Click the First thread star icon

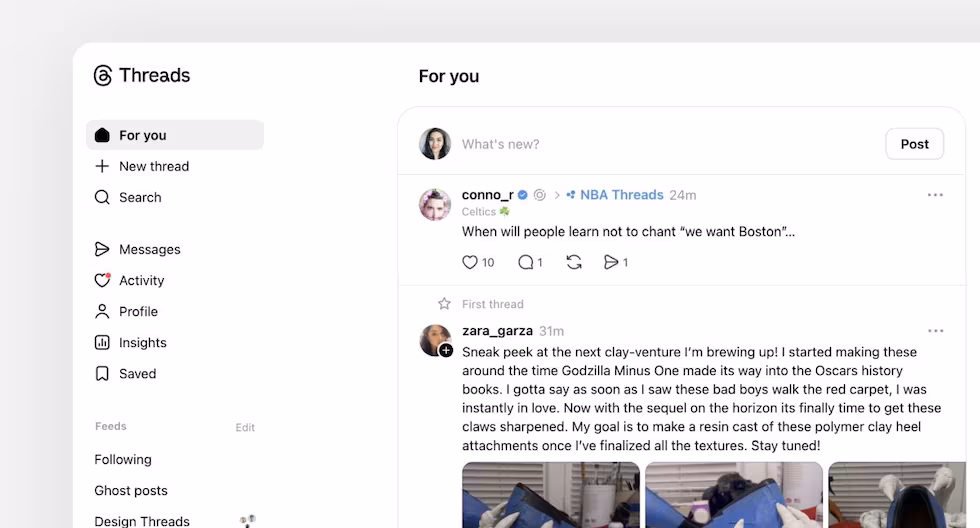pyautogui.click(x=444, y=304)
